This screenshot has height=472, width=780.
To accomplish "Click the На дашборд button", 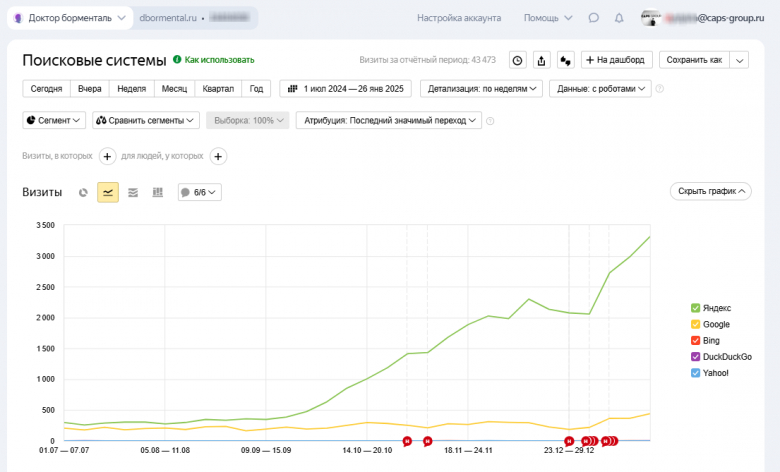I will point(617,60).
